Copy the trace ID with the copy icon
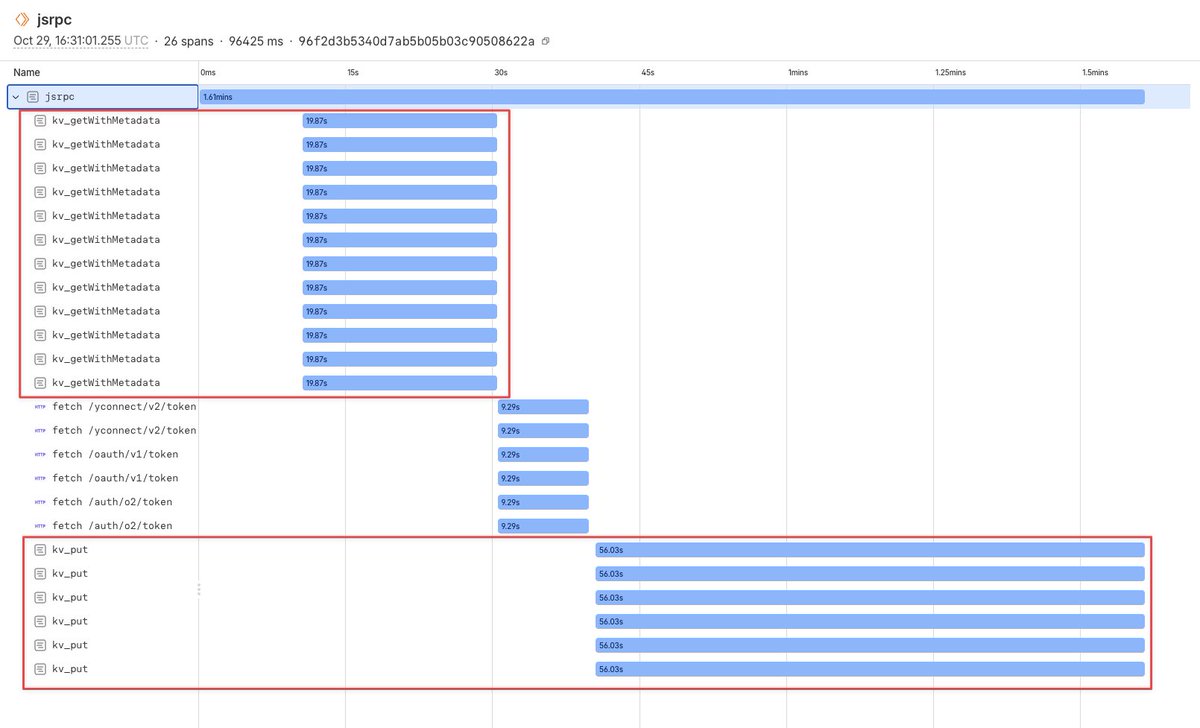The width and height of the screenshot is (1200, 728). click(545, 42)
